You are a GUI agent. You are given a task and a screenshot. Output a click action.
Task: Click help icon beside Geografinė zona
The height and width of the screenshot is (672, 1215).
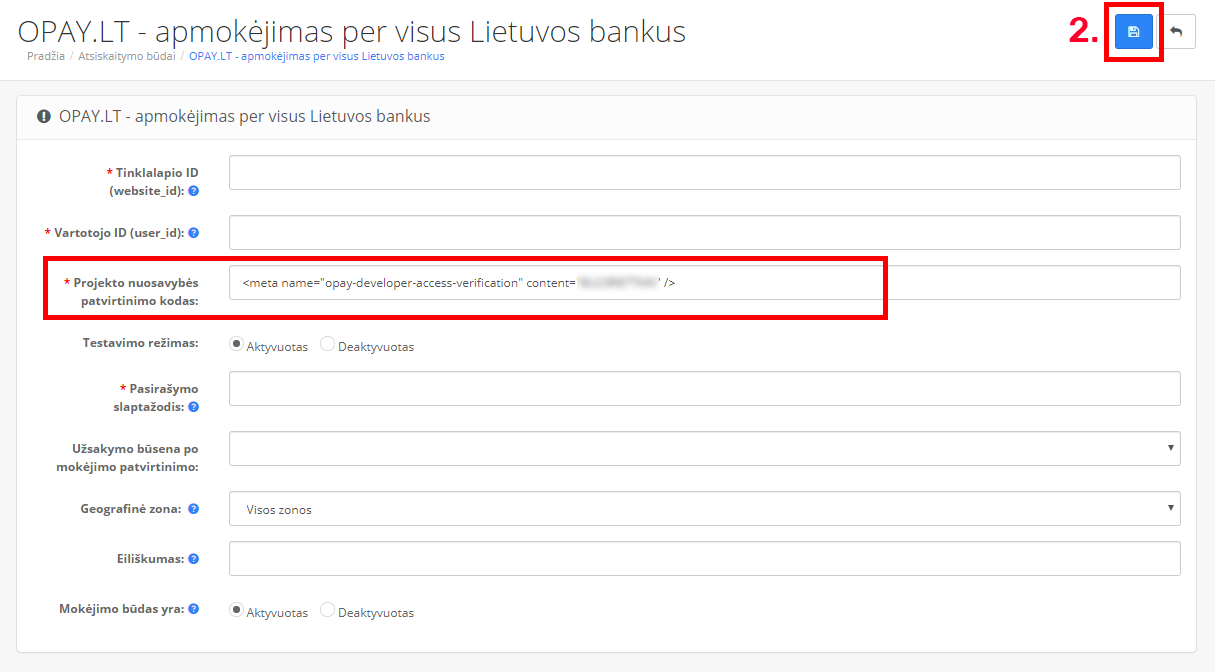[194, 508]
